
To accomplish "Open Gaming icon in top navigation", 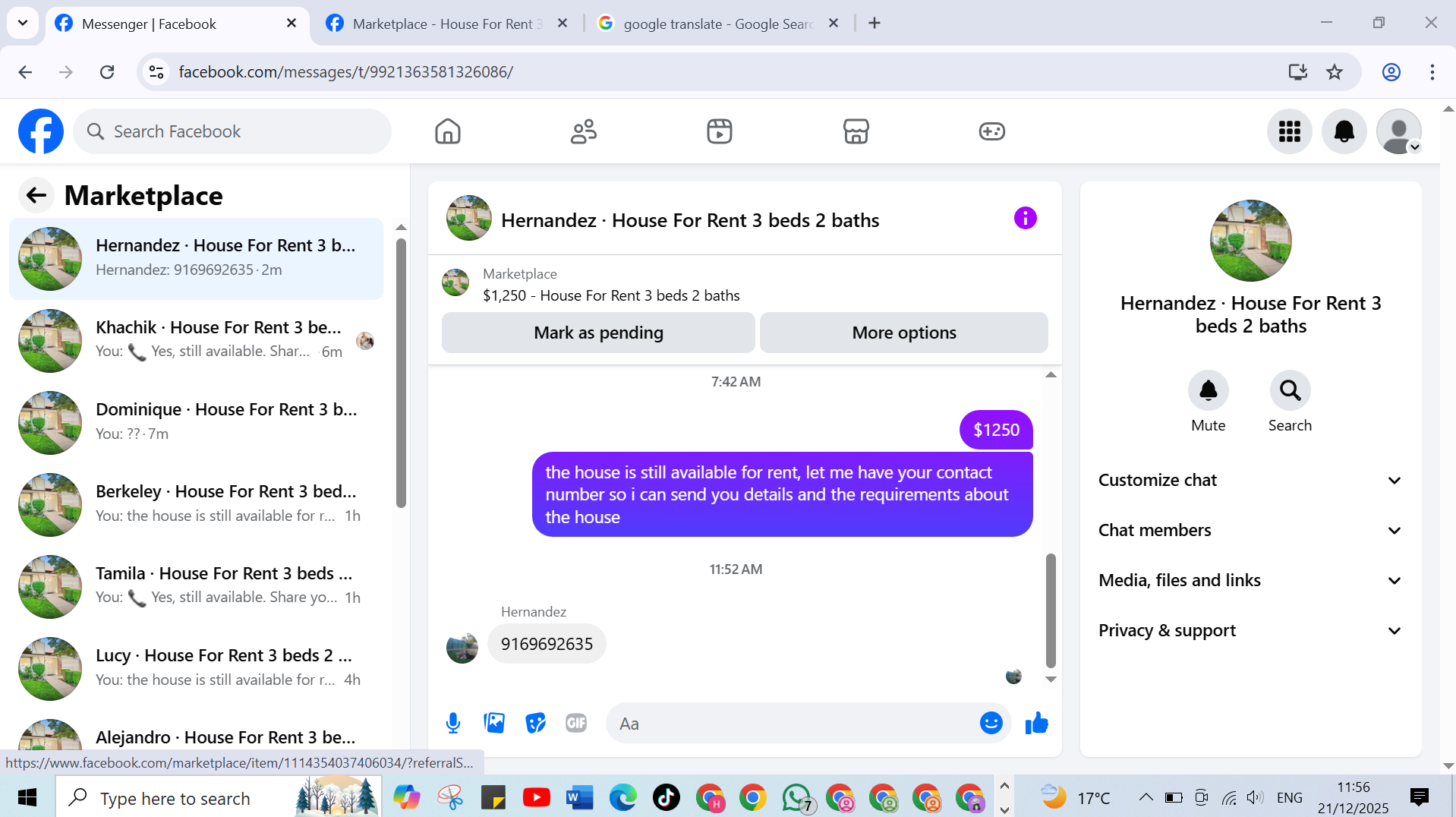I will click(991, 131).
